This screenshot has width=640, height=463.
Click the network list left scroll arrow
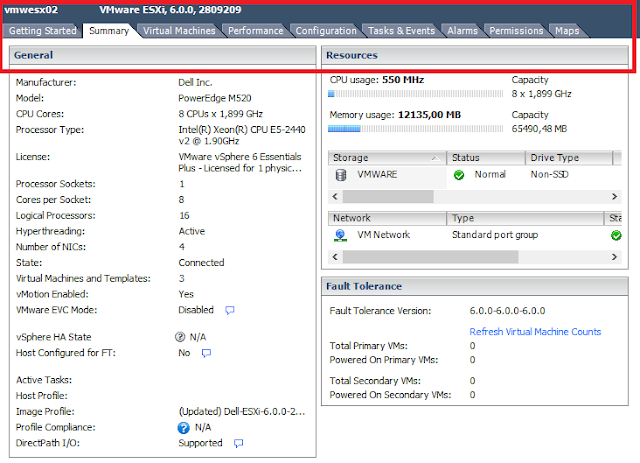click(x=335, y=257)
